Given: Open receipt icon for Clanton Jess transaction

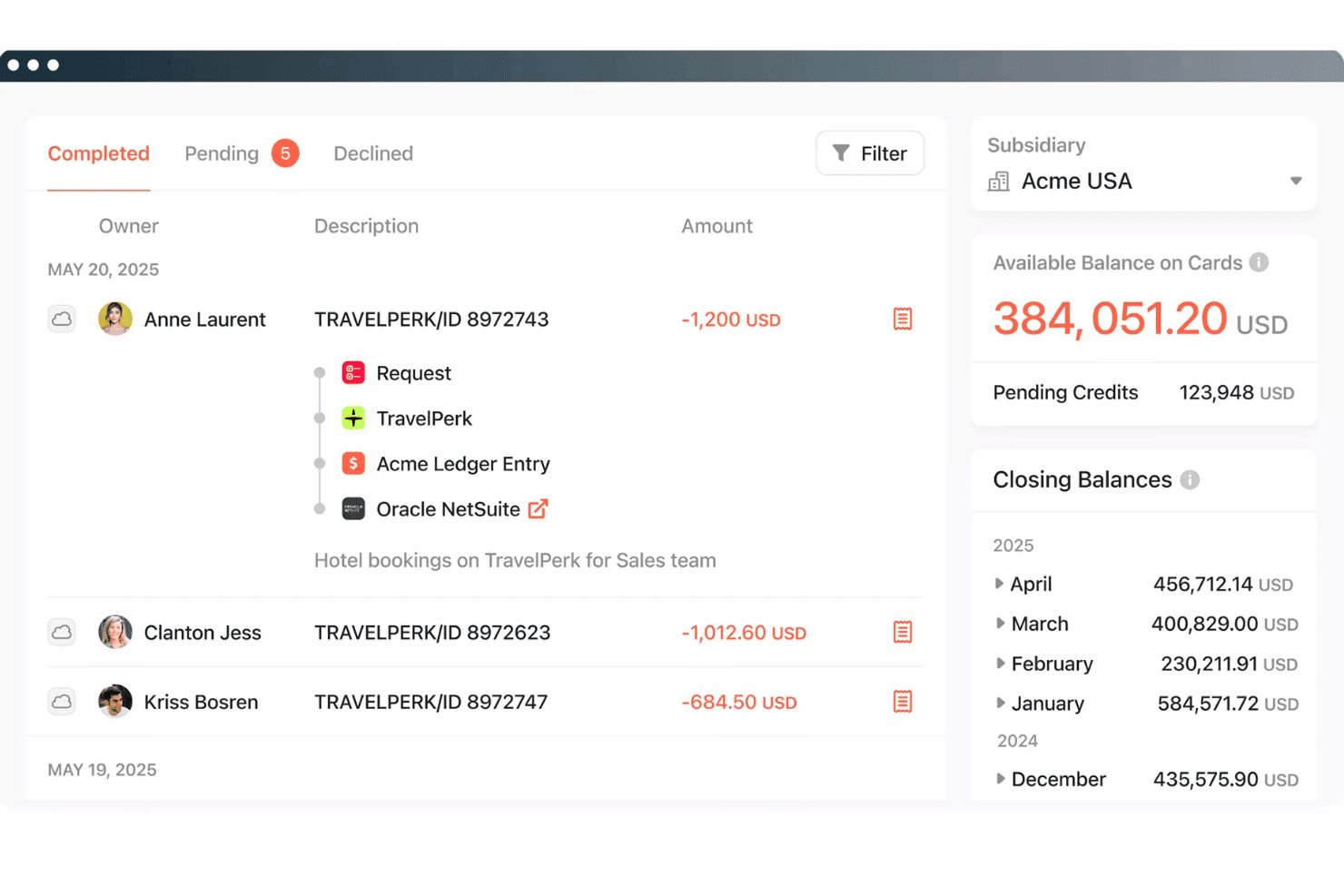Looking at the screenshot, I should pos(903,632).
